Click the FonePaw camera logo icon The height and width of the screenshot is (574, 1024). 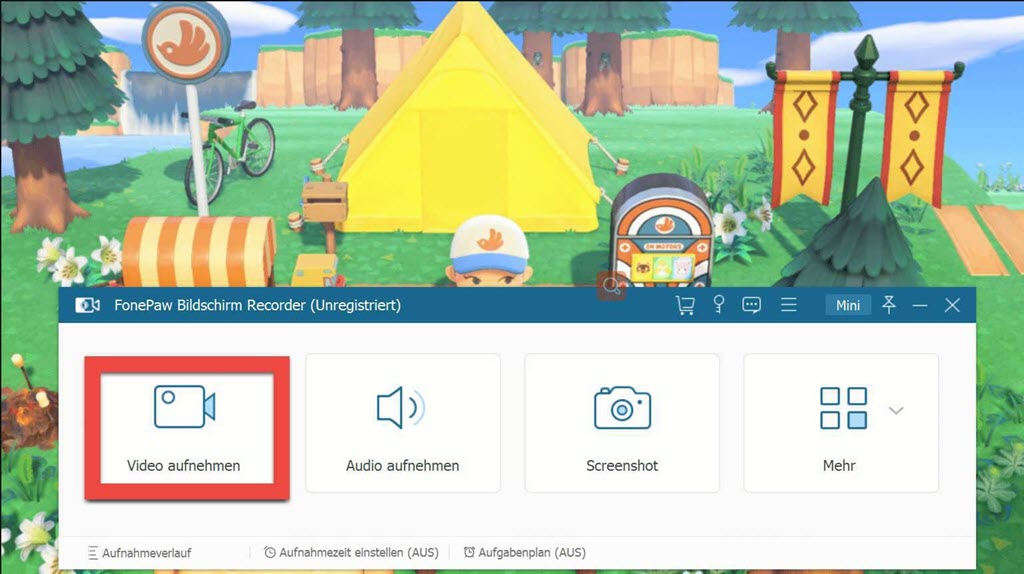[x=88, y=305]
